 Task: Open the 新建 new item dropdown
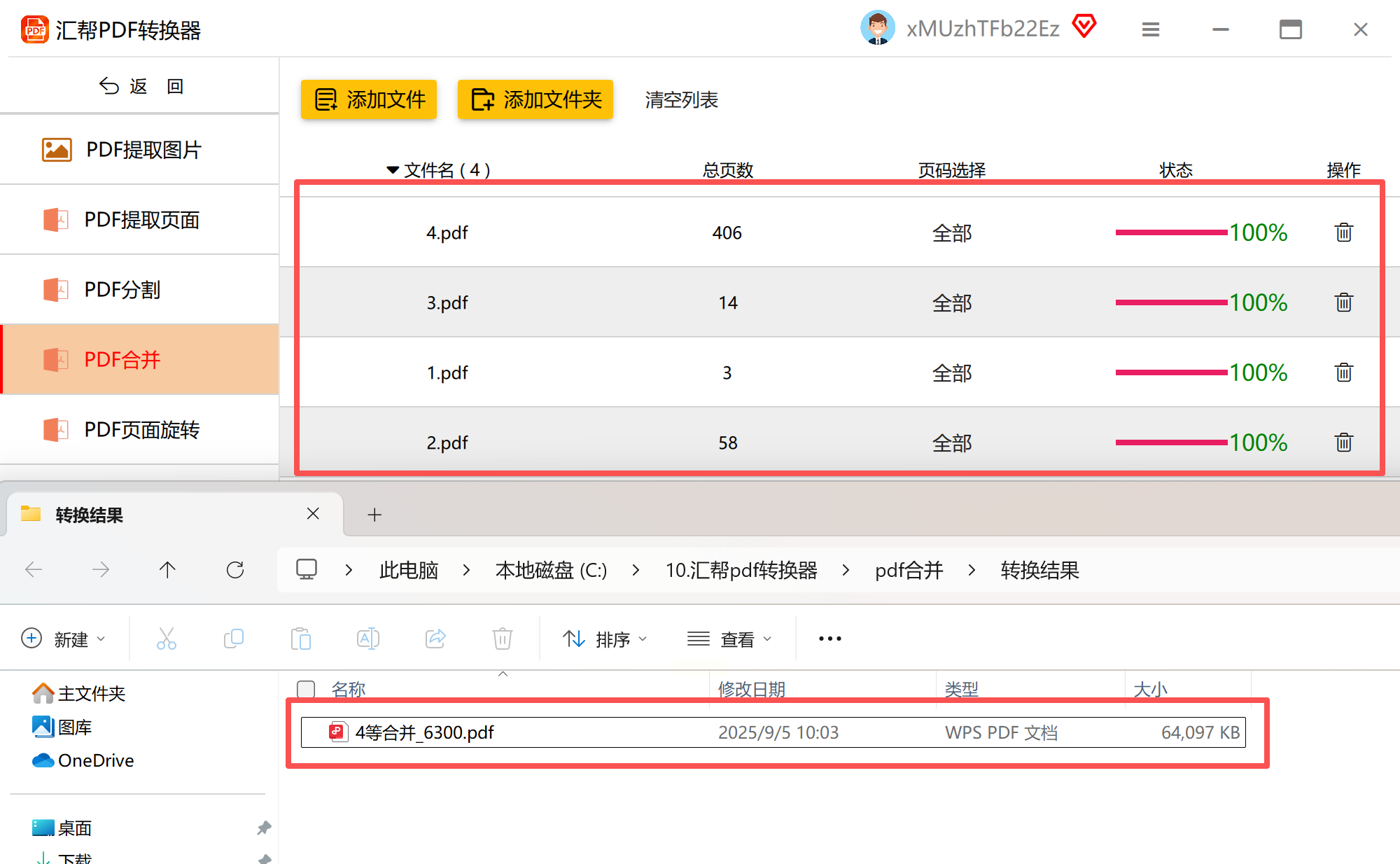pyautogui.click(x=64, y=639)
